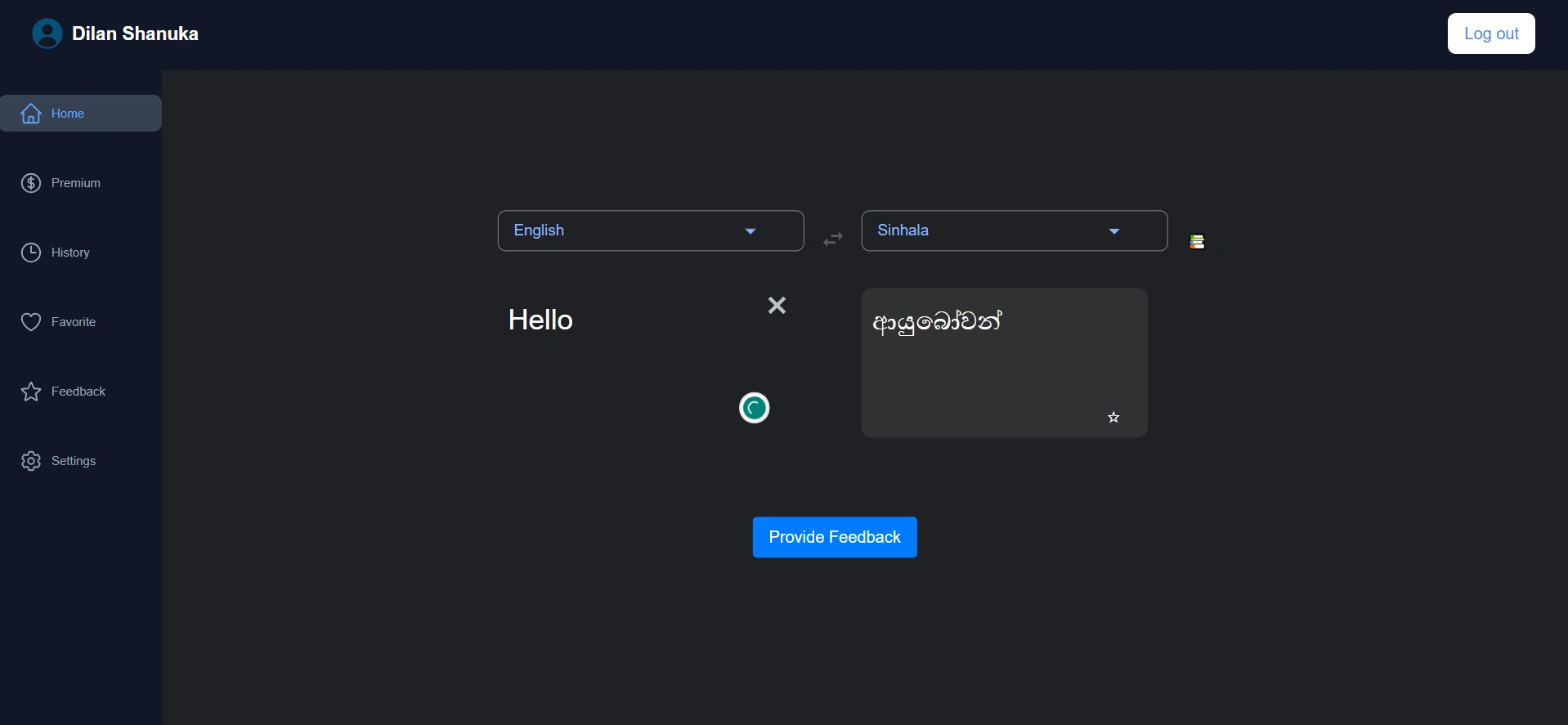The height and width of the screenshot is (725, 1568).
Task: Click the Premium dollar coin icon
Action: 31,183
